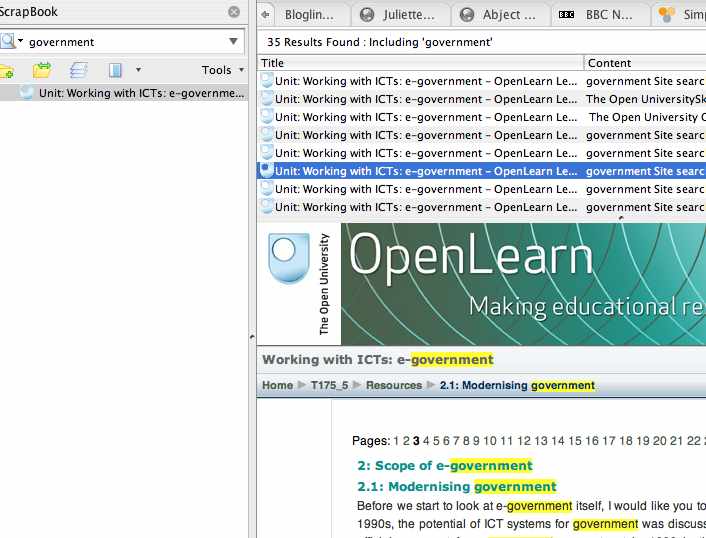
Task: Click the globe favicon on the Juliette tab
Action: click(x=367, y=15)
